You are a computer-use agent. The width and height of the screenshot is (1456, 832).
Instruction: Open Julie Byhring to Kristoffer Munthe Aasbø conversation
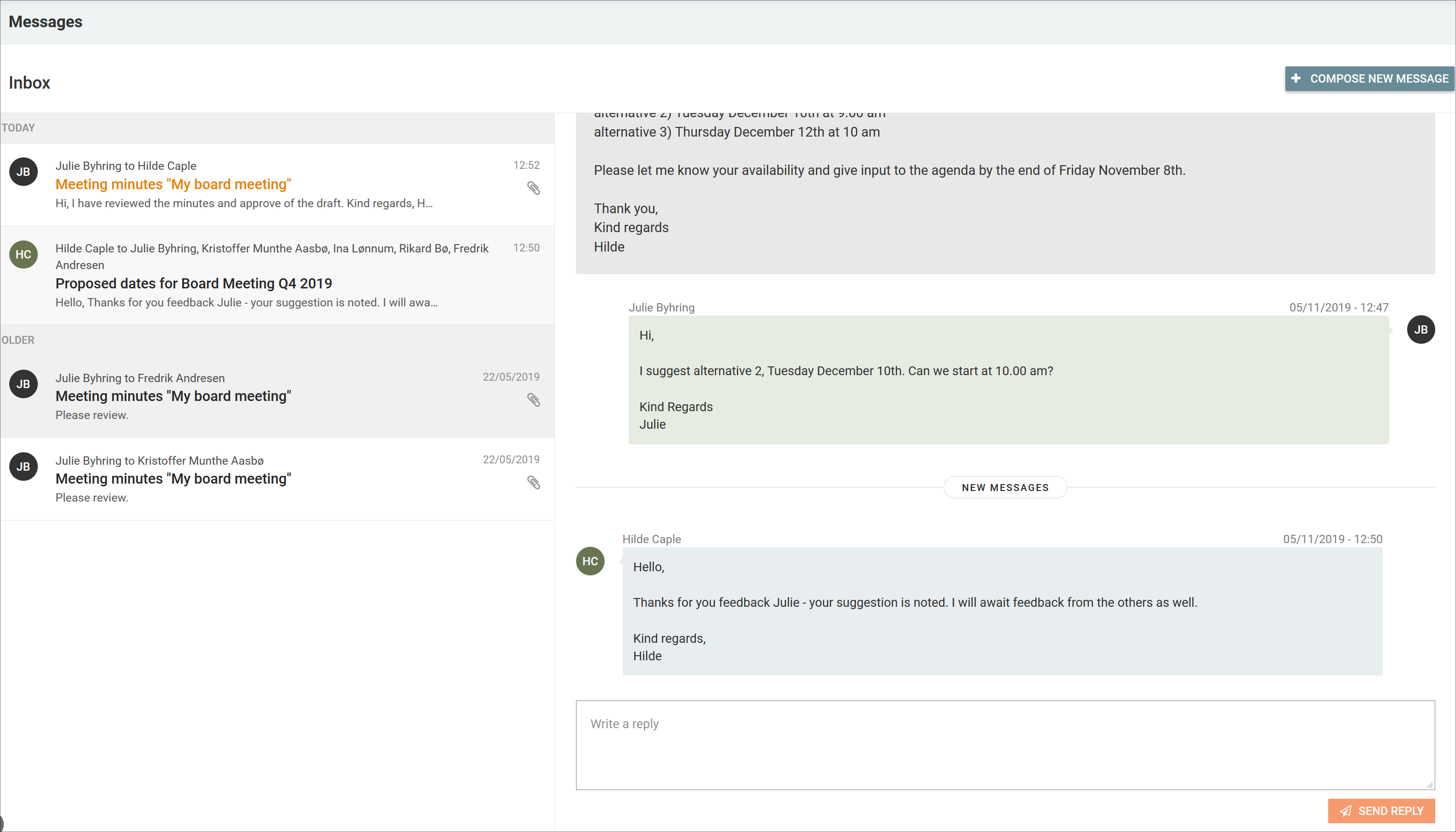(x=173, y=479)
